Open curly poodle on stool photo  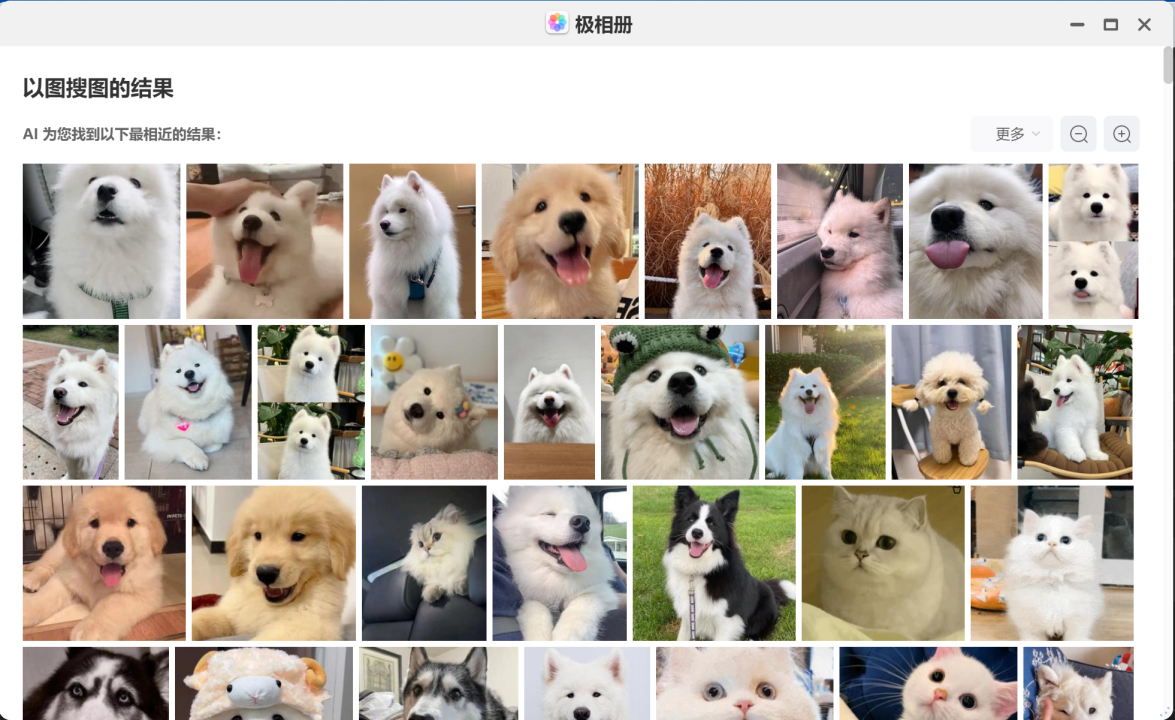pos(951,402)
